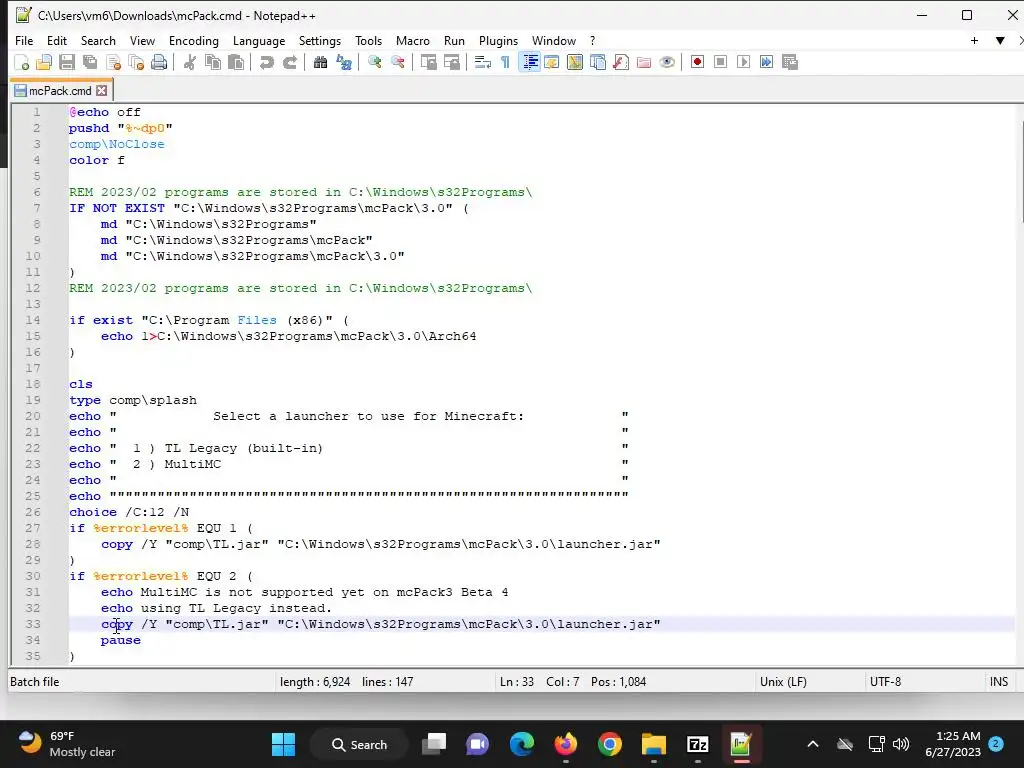Toggle word wrap toolbar icon

[x=483, y=62]
